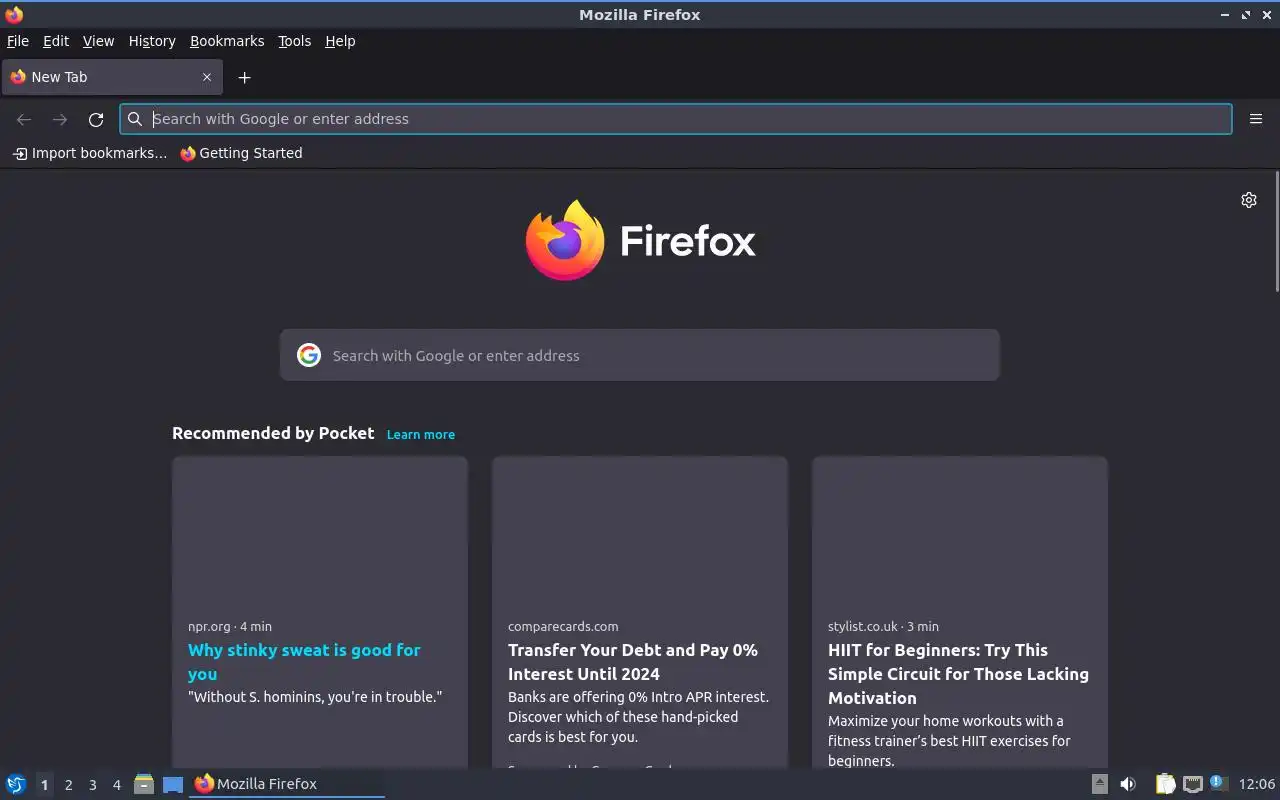Click the stylist.co.uk · 3 min label
This screenshot has width=1280, height=800.
883,626
